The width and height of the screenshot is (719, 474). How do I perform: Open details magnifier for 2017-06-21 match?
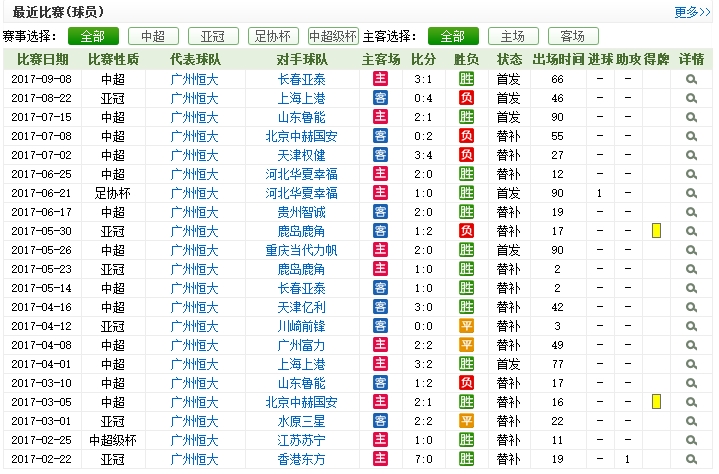tap(691, 193)
